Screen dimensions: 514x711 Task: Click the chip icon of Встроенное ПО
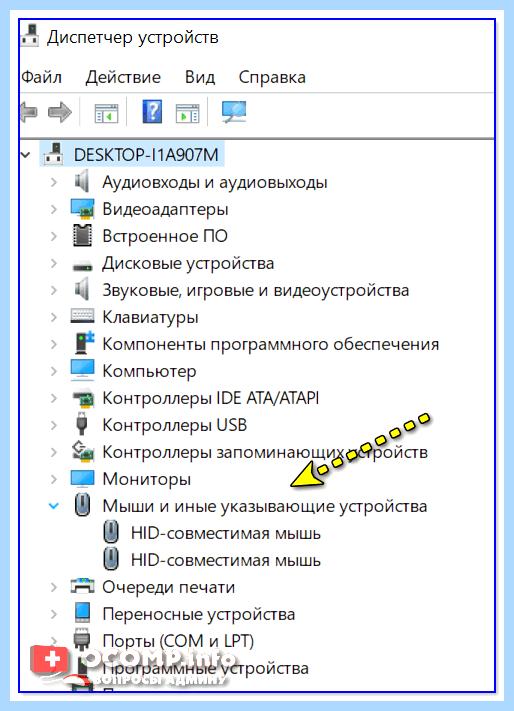click(x=82, y=236)
